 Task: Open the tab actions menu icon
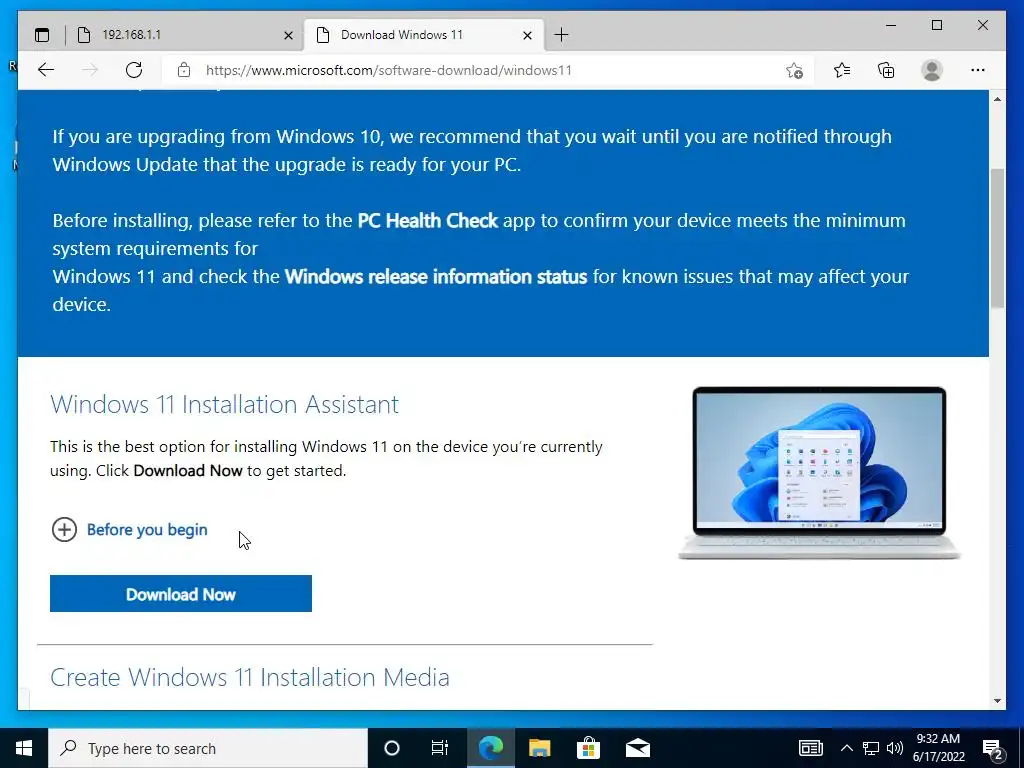42,35
